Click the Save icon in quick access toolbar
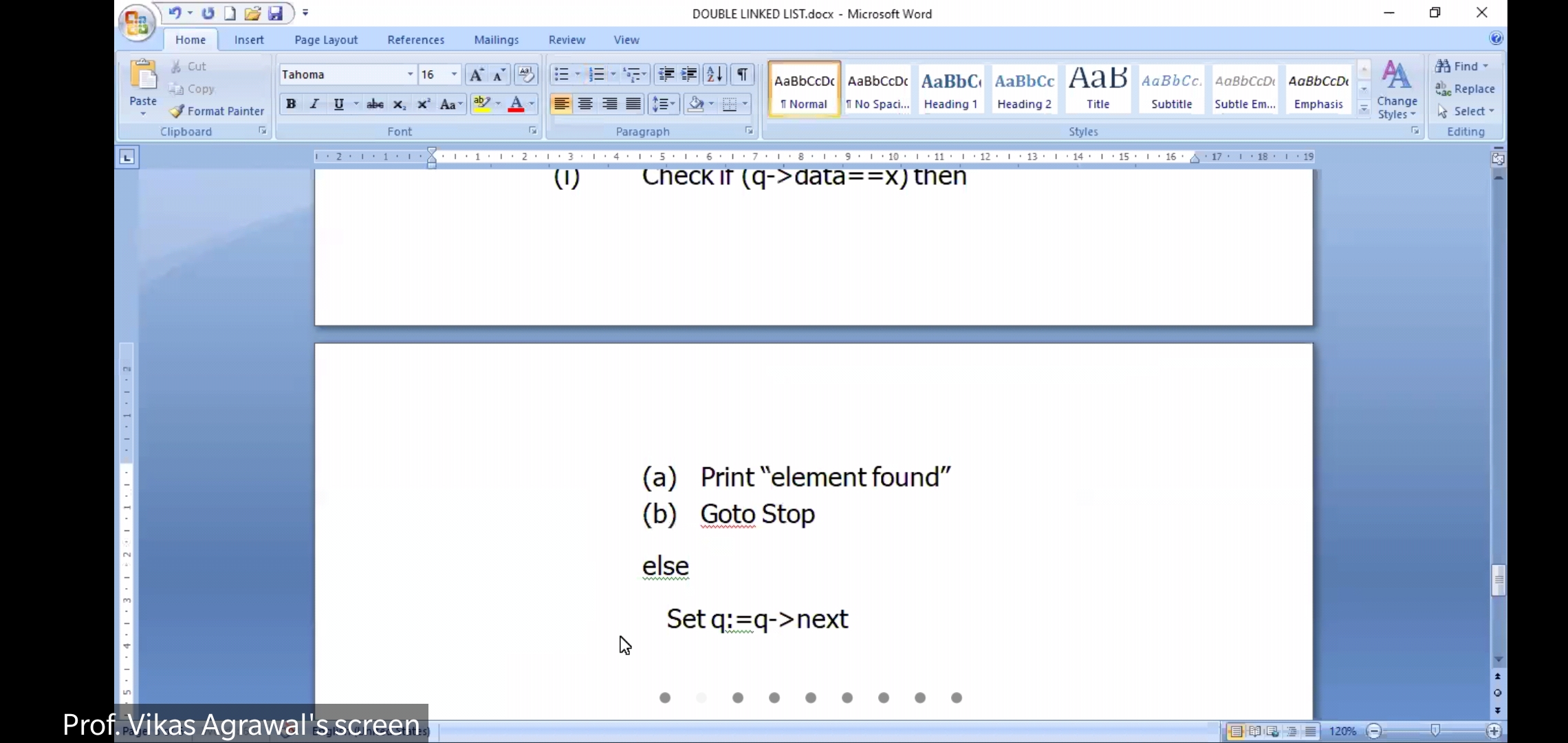Image resolution: width=1568 pixels, height=743 pixels. click(x=275, y=13)
